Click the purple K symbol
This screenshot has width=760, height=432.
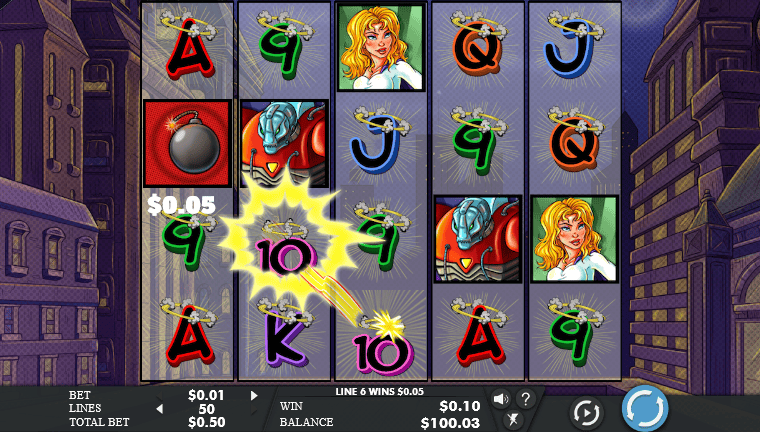pos(285,336)
